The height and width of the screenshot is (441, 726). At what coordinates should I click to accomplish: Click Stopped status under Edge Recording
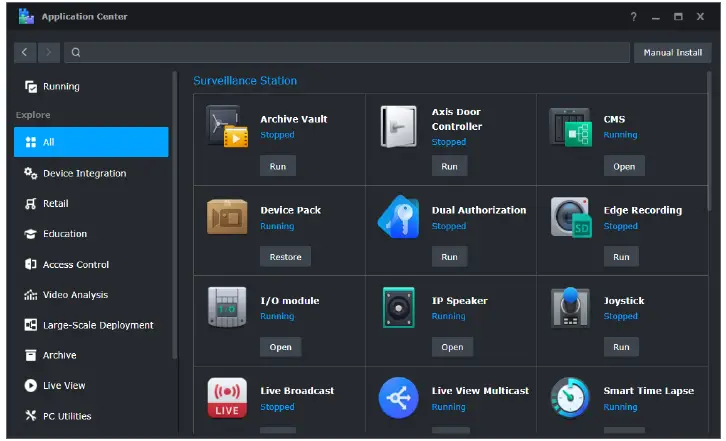(620, 226)
